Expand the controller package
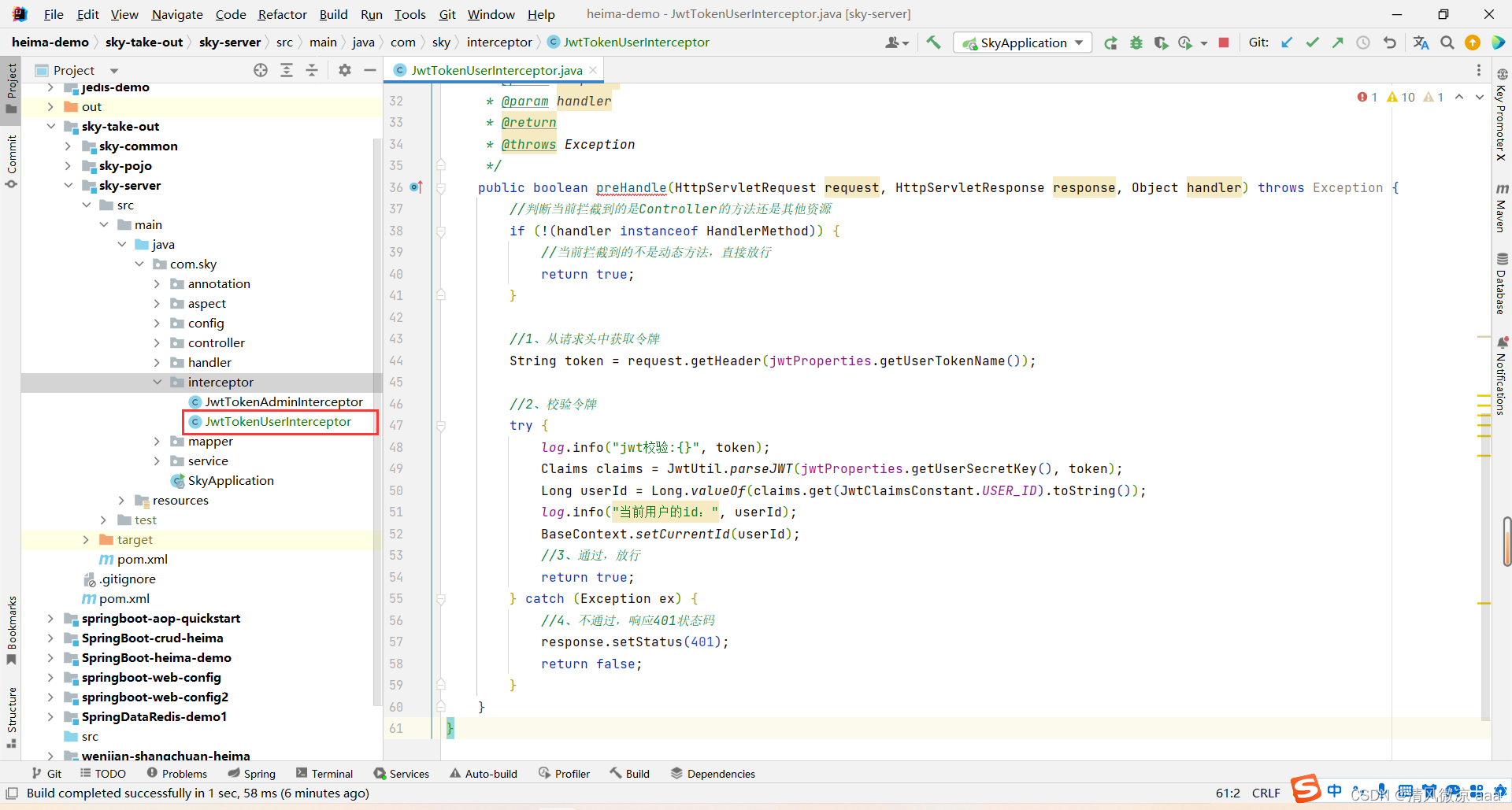Viewport: 1512px width, 810px height. point(157,343)
